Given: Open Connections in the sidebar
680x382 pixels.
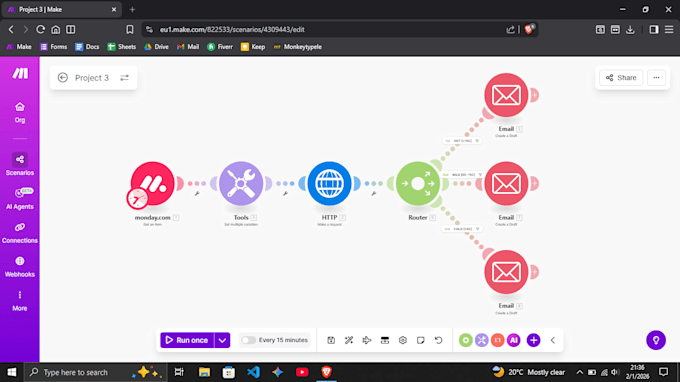Looking at the screenshot, I should click(20, 232).
